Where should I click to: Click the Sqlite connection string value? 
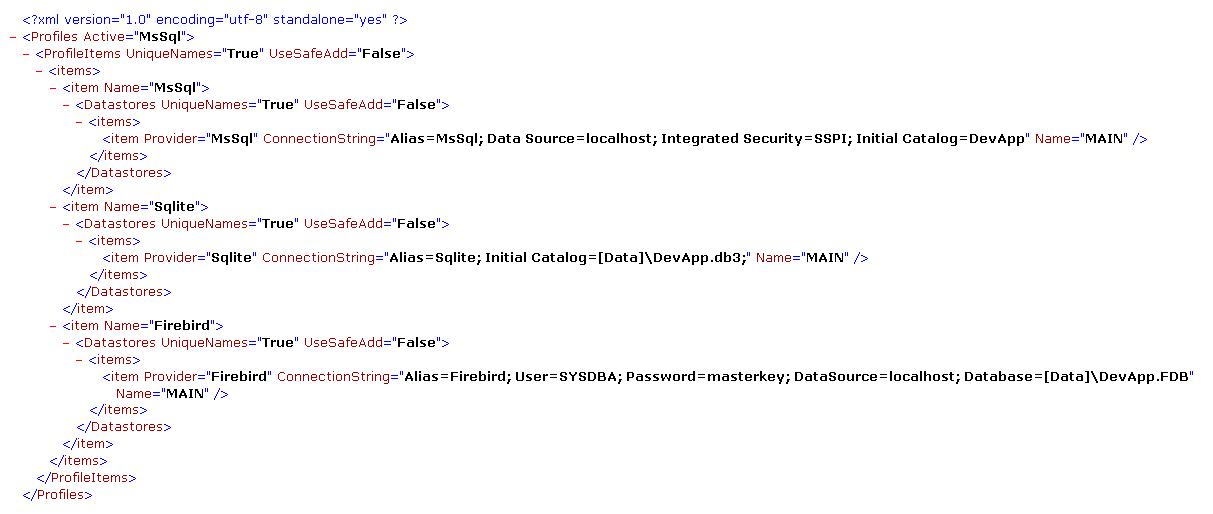point(568,258)
